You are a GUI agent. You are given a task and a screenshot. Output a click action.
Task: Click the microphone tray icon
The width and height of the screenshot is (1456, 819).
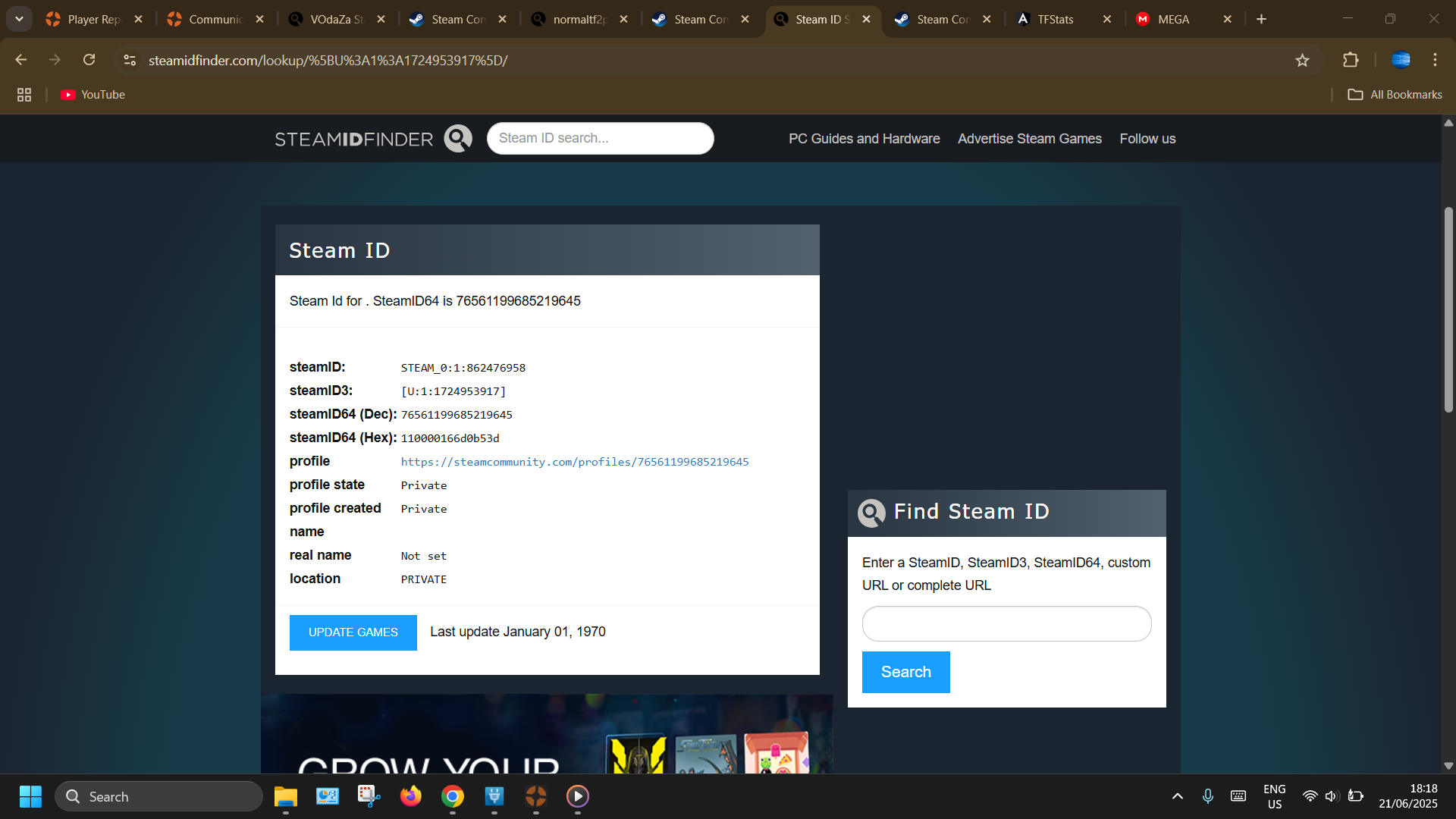[1208, 796]
